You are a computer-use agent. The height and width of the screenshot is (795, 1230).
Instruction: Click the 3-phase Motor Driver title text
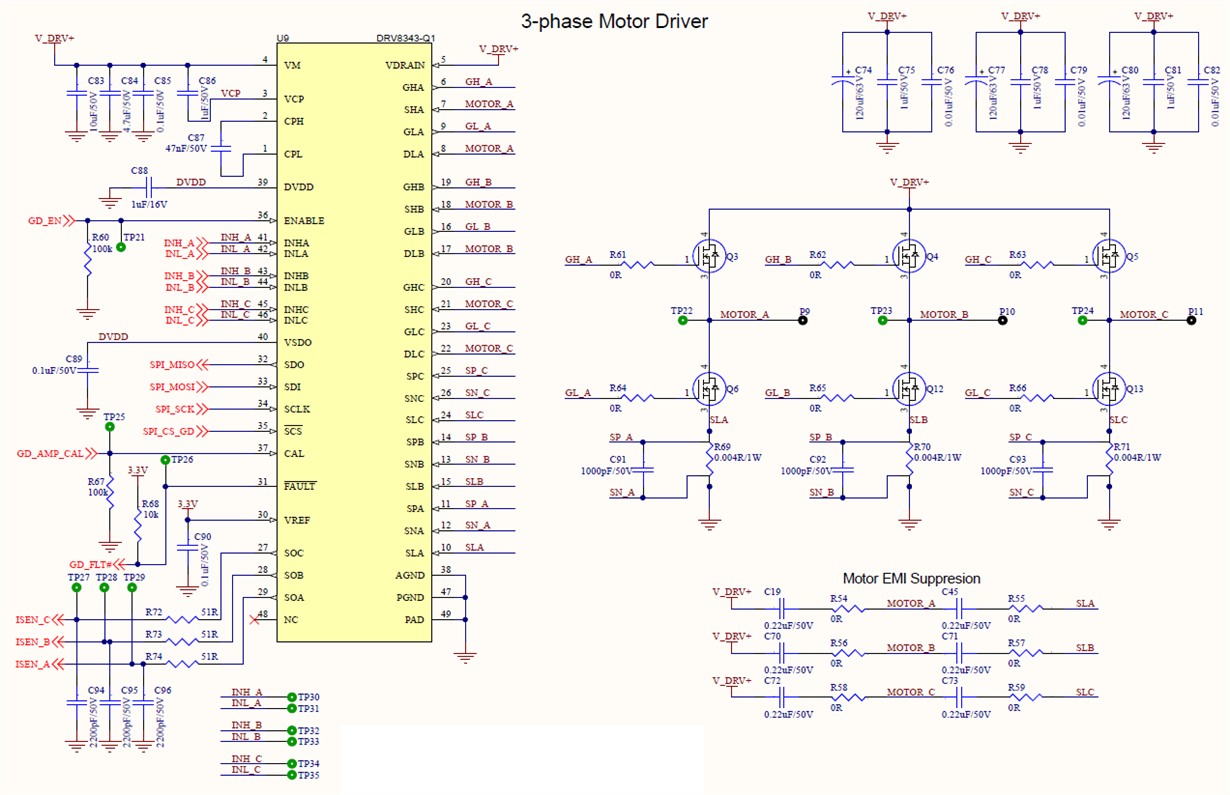(613, 20)
